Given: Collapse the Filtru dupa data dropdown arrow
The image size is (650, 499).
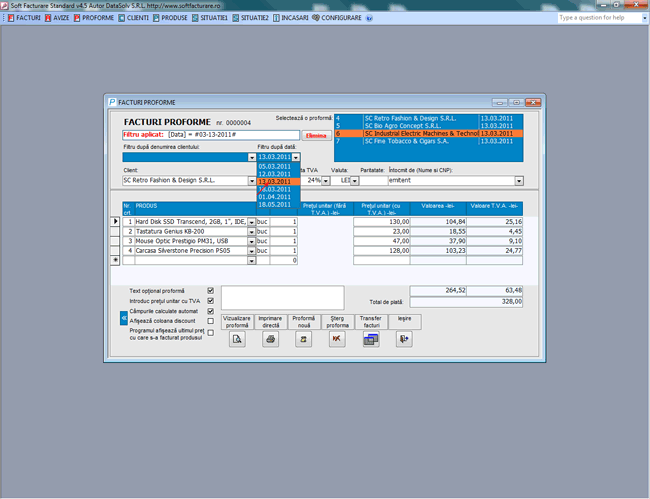Looking at the screenshot, I should [x=296, y=157].
